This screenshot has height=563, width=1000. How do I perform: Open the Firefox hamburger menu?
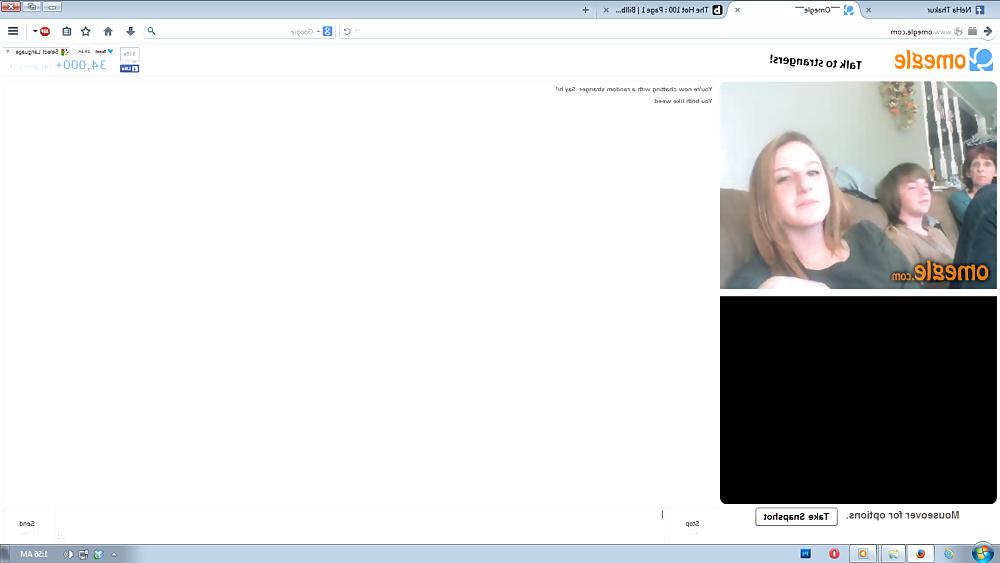coord(13,31)
